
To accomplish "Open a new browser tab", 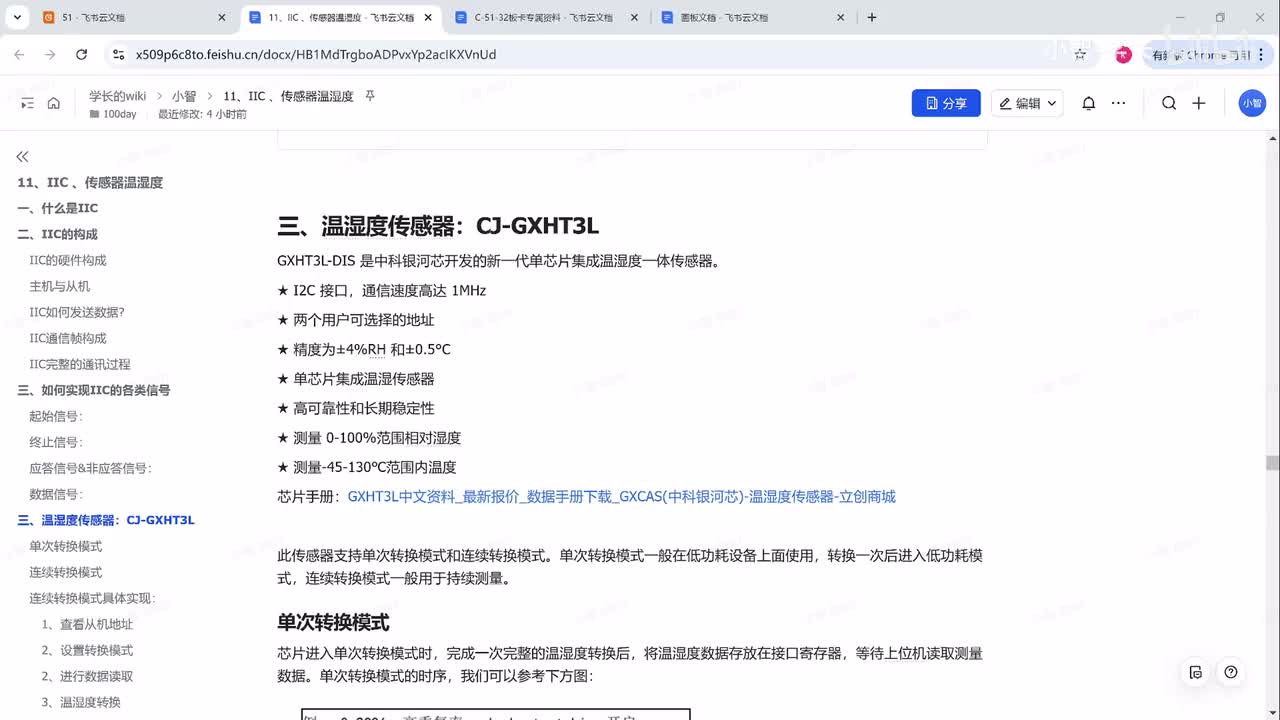I will point(872,17).
